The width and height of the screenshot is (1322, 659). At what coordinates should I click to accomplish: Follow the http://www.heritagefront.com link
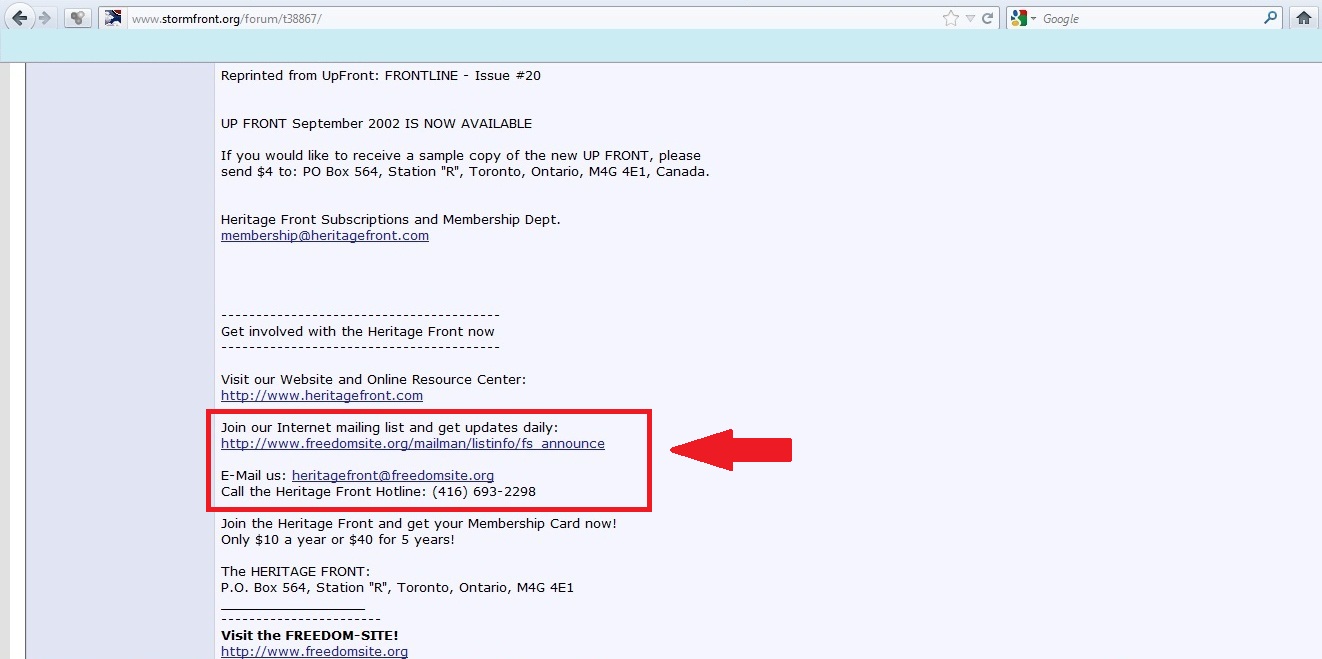tap(322, 396)
